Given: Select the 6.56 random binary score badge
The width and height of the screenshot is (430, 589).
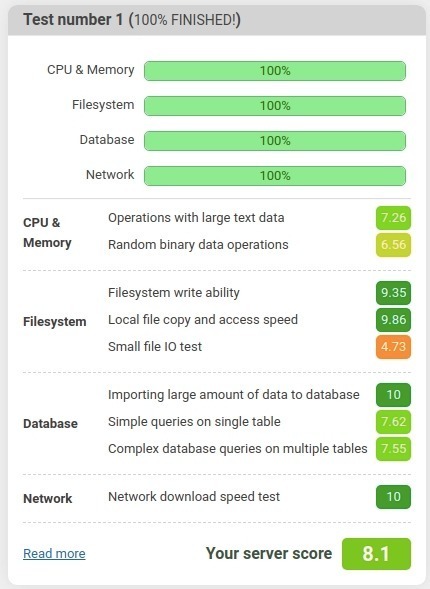Looking at the screenshot, I should (393, 245).
